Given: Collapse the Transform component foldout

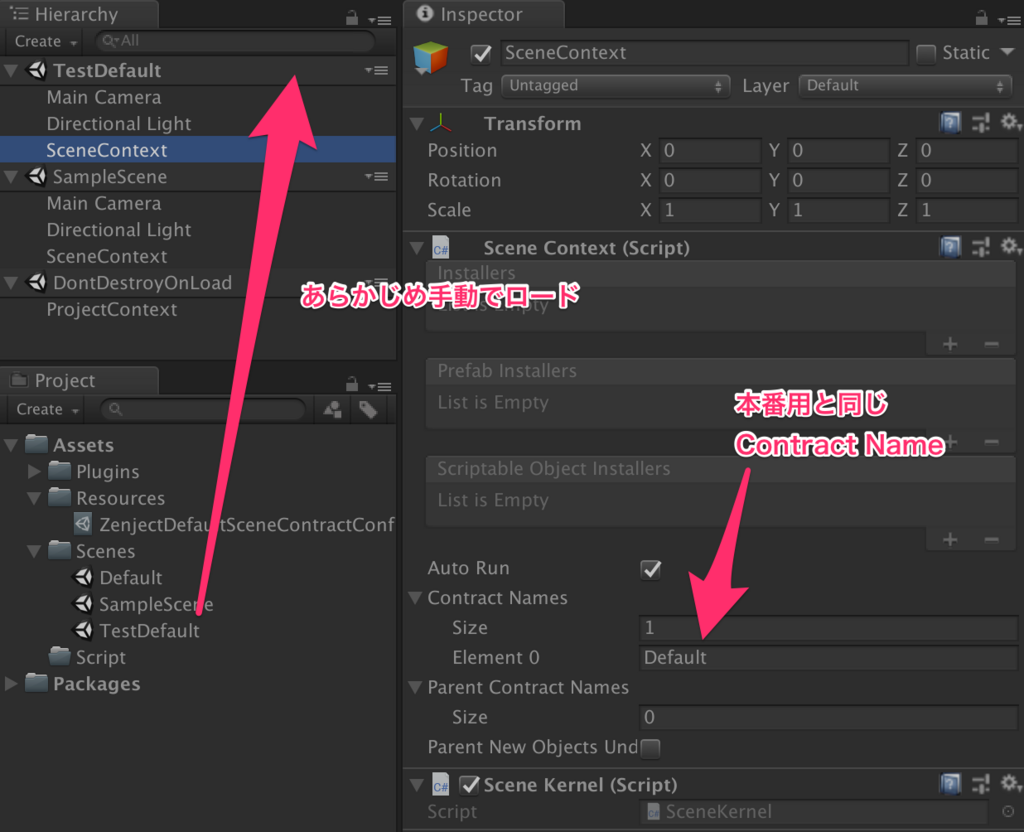Looking at the screenshot, I should click(x=417, y=123).
